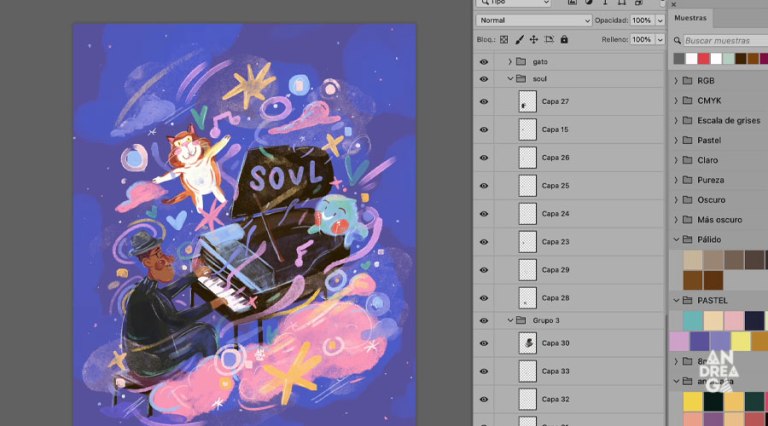Select the Grupo 3 folder icon

521,320
